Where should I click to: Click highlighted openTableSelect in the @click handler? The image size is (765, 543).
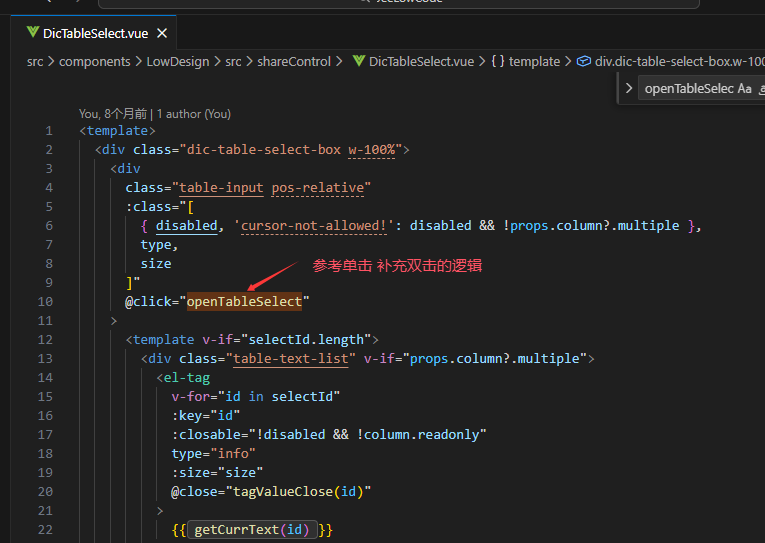[x=244, y=301]
